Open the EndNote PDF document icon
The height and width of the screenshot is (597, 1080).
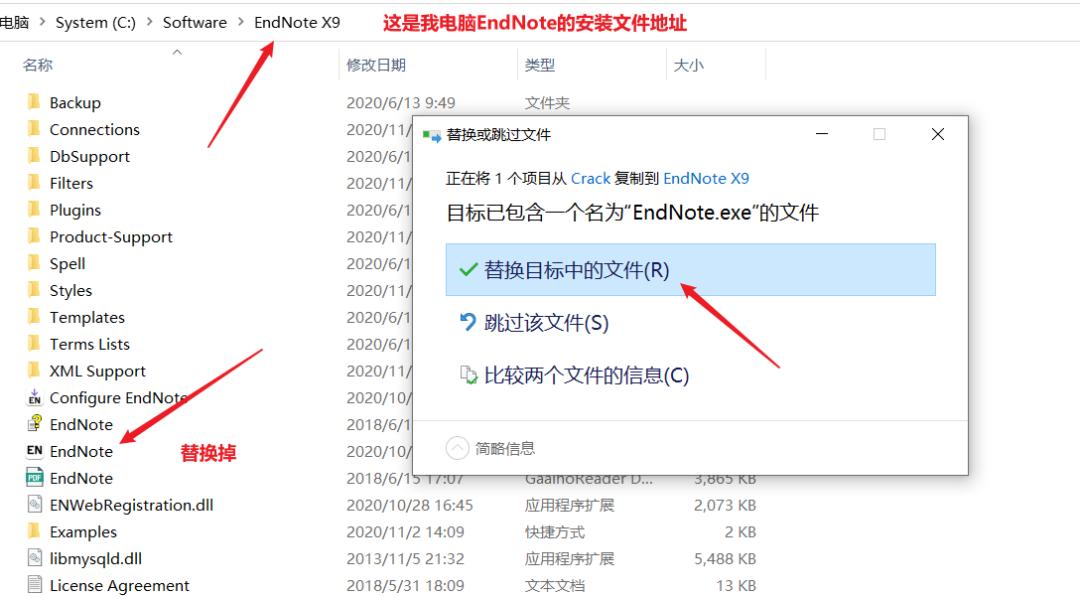point(34,478)
